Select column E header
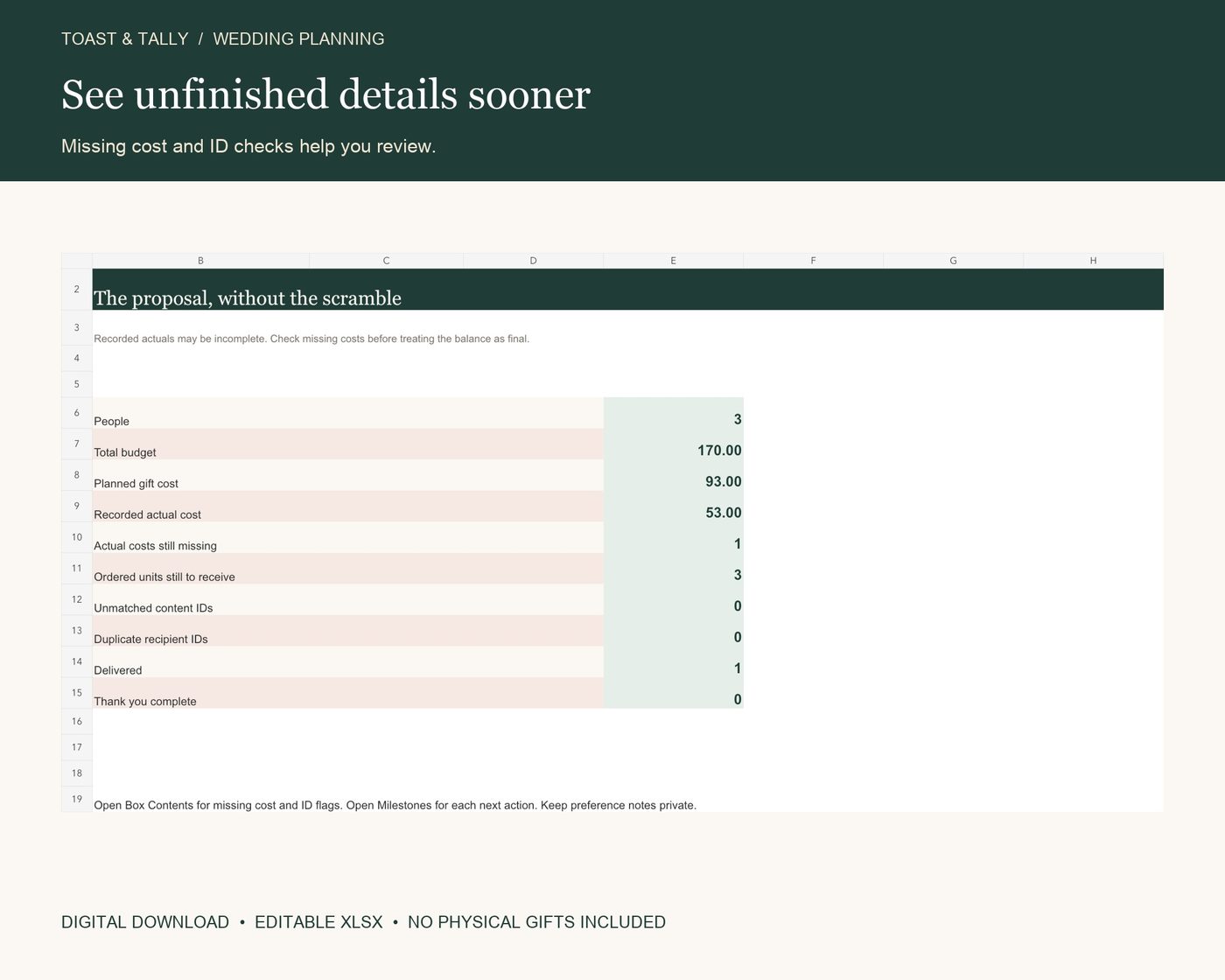Image resolution: width=1225 pixels, height=980 pixels. (673, 261)
